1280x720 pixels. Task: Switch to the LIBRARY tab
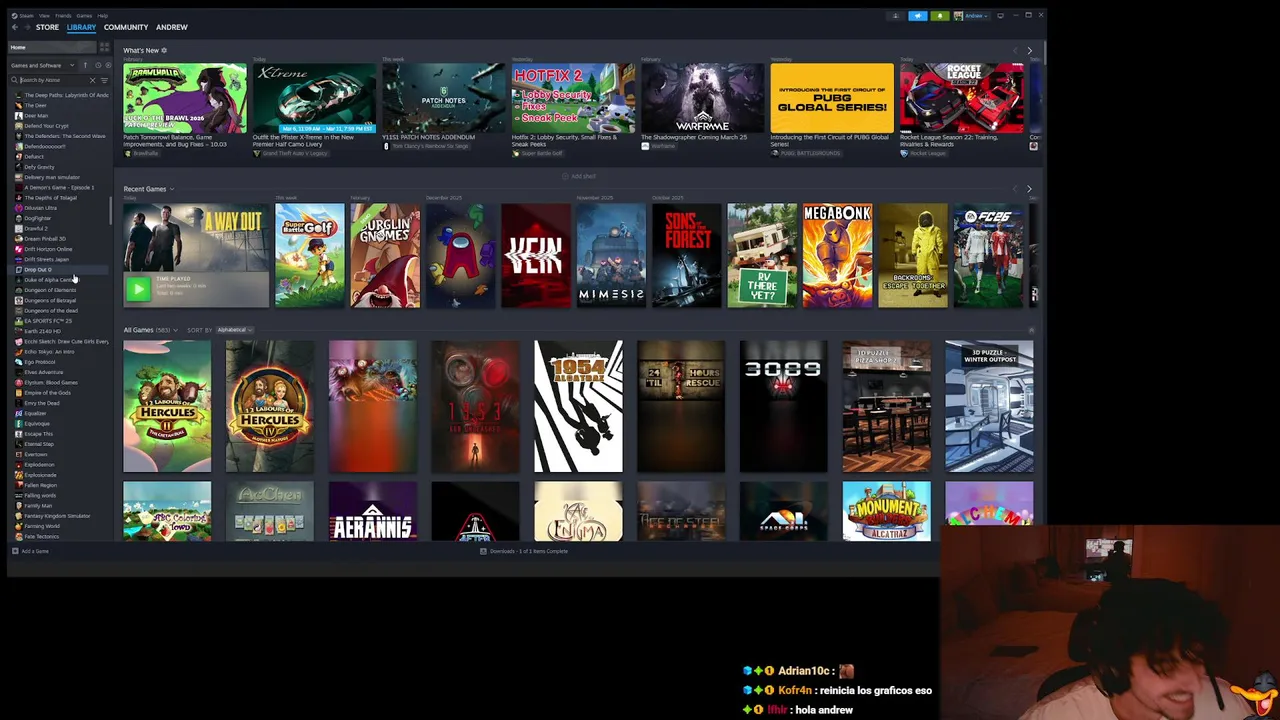click(81, 27)
